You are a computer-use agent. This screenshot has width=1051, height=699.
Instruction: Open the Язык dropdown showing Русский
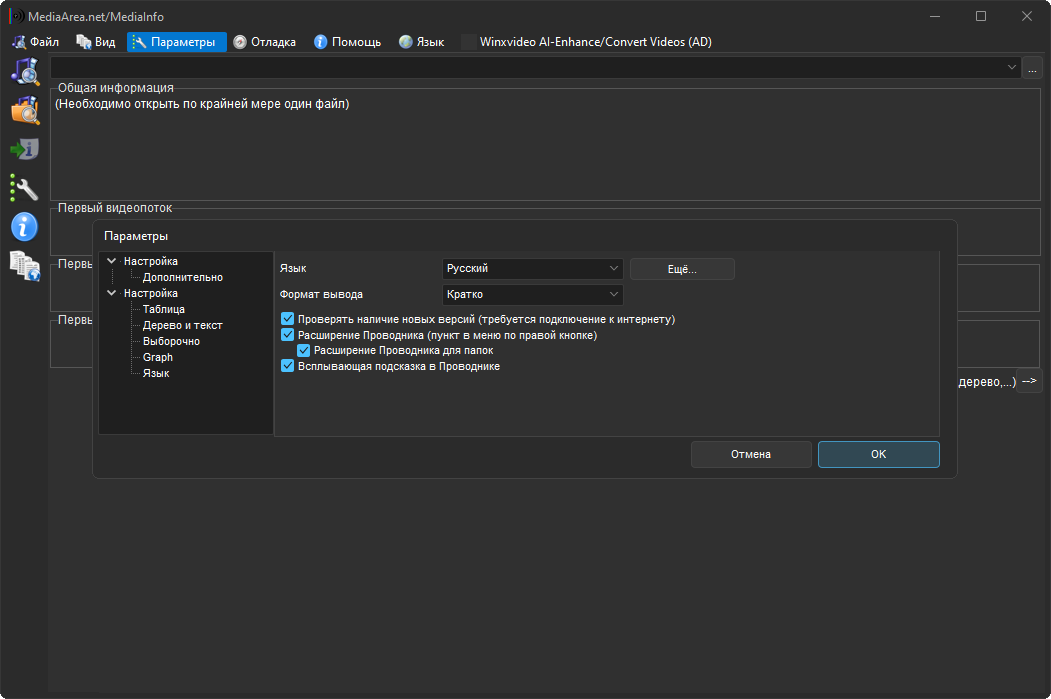pos(533,269)
